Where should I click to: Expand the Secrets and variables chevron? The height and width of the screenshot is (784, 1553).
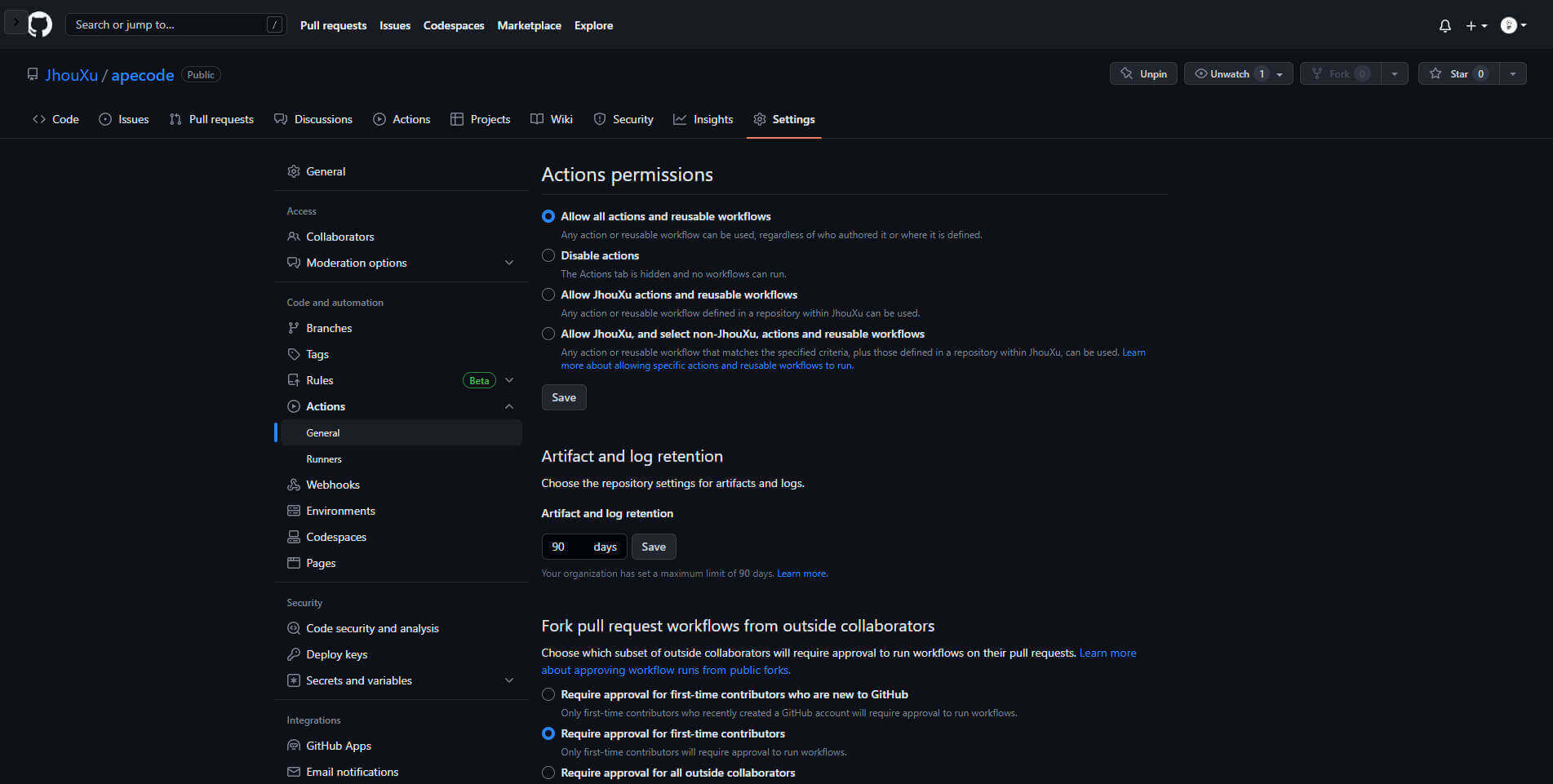(x=509, y=680)
